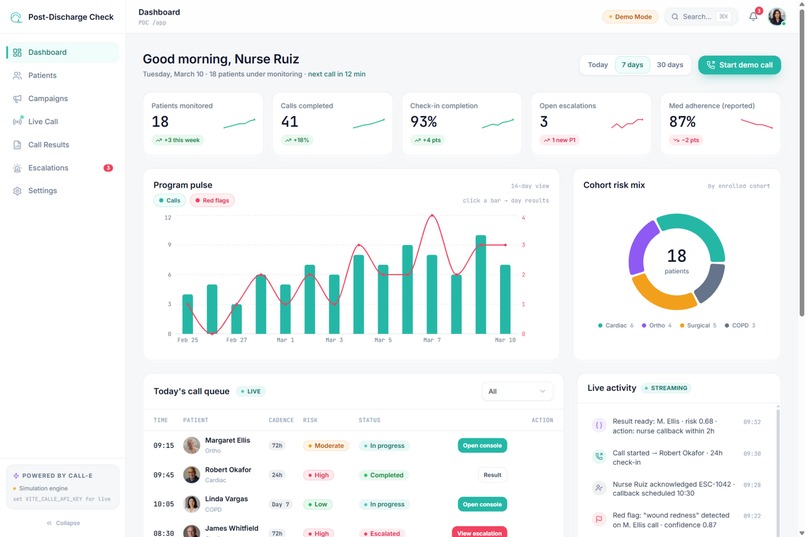Screen dimensions: 806x537
Task: Start demo call button
Action: pos(739,65)
